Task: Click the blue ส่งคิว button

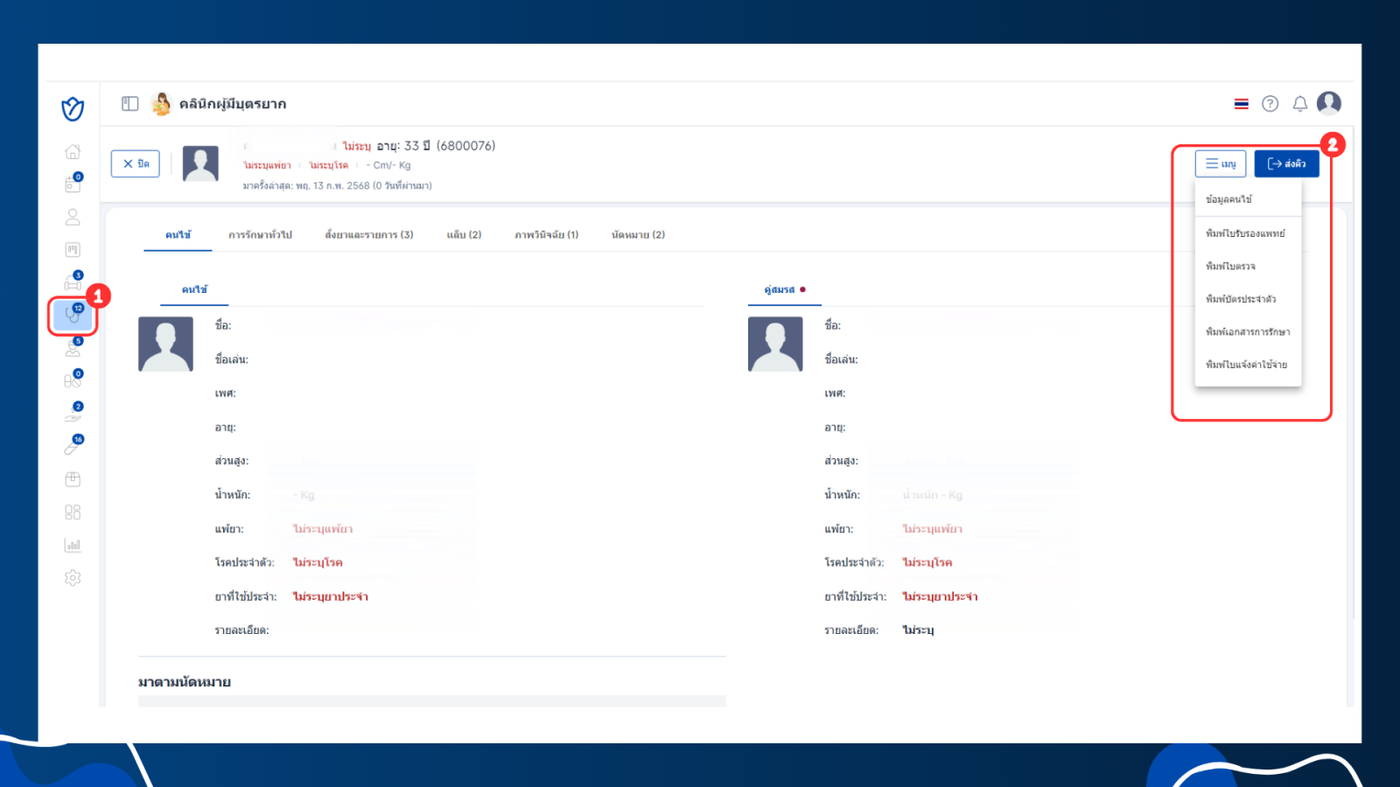Action: (x=1287, y=163)
